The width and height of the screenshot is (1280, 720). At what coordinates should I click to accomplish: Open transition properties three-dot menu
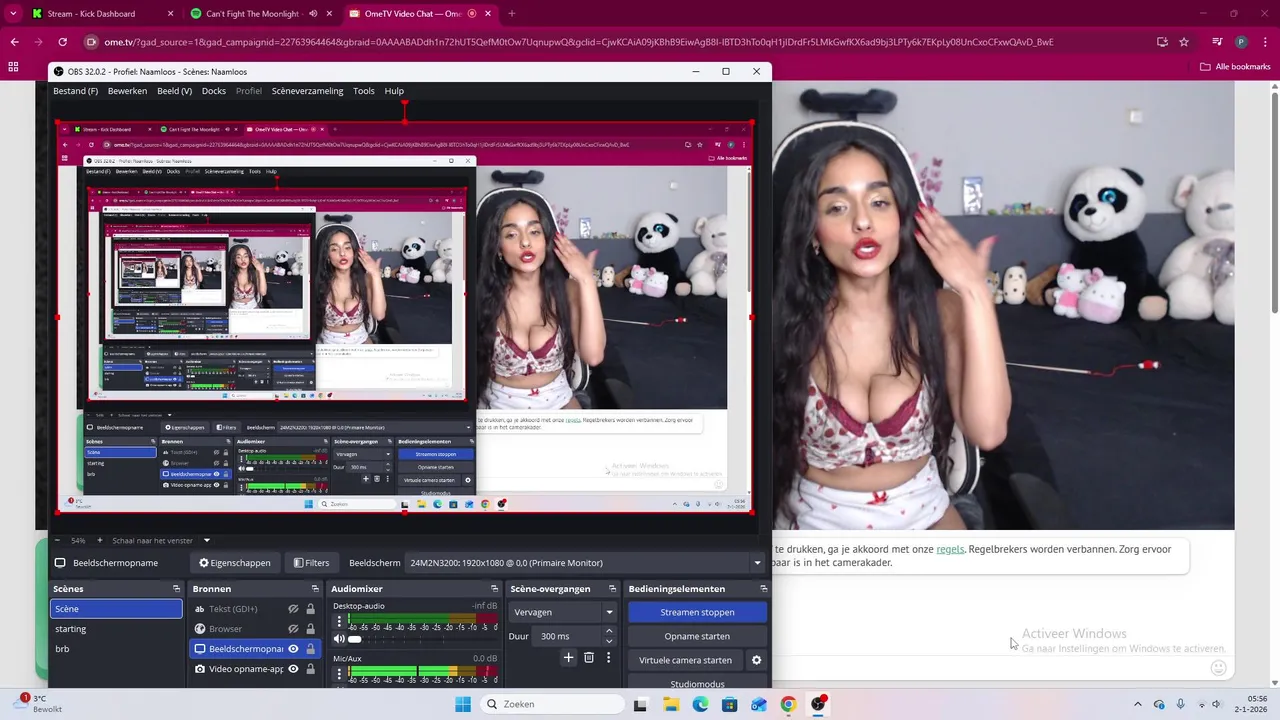(608, 657)
